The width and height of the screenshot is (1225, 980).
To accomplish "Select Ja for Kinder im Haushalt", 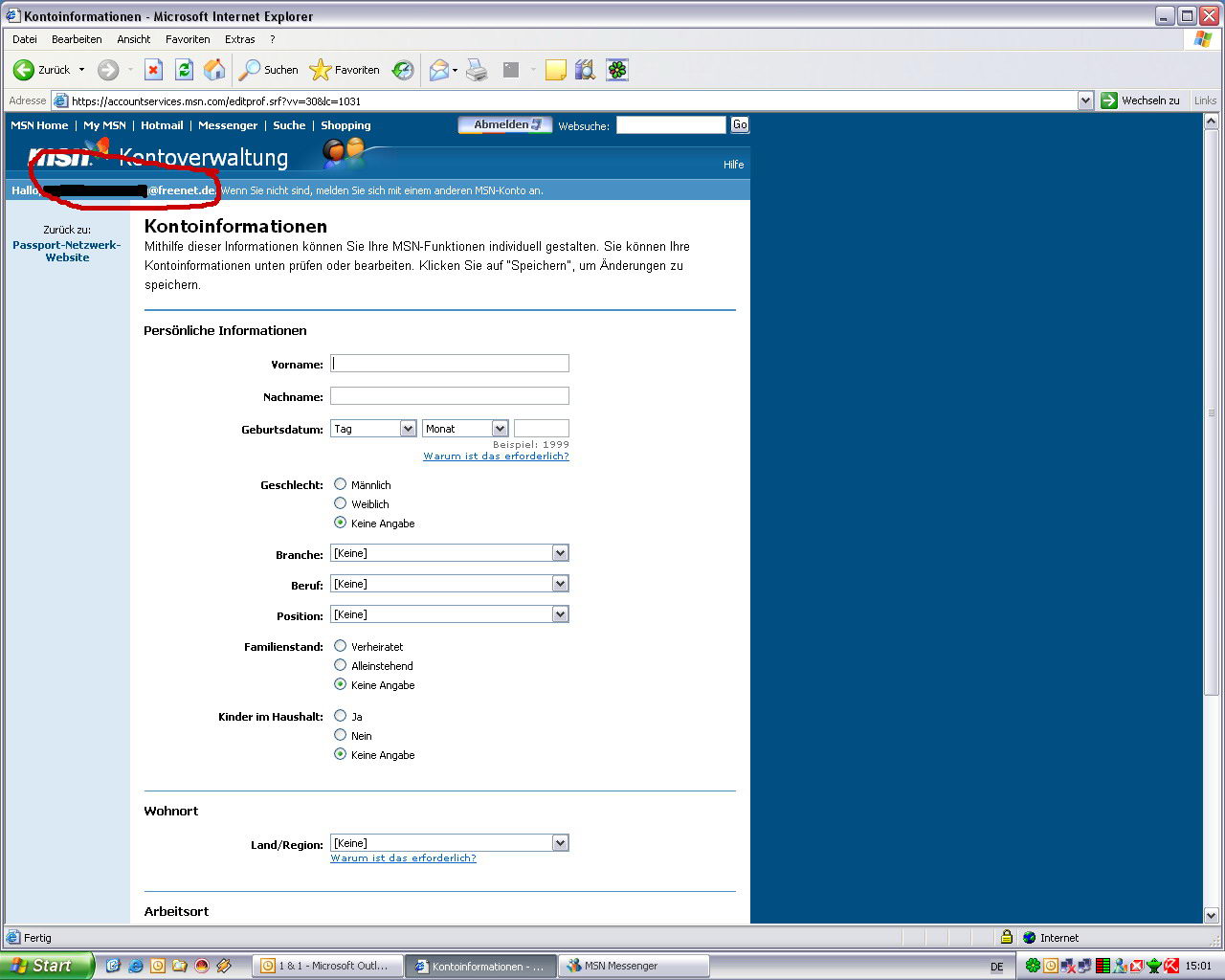I will point(340,716).
